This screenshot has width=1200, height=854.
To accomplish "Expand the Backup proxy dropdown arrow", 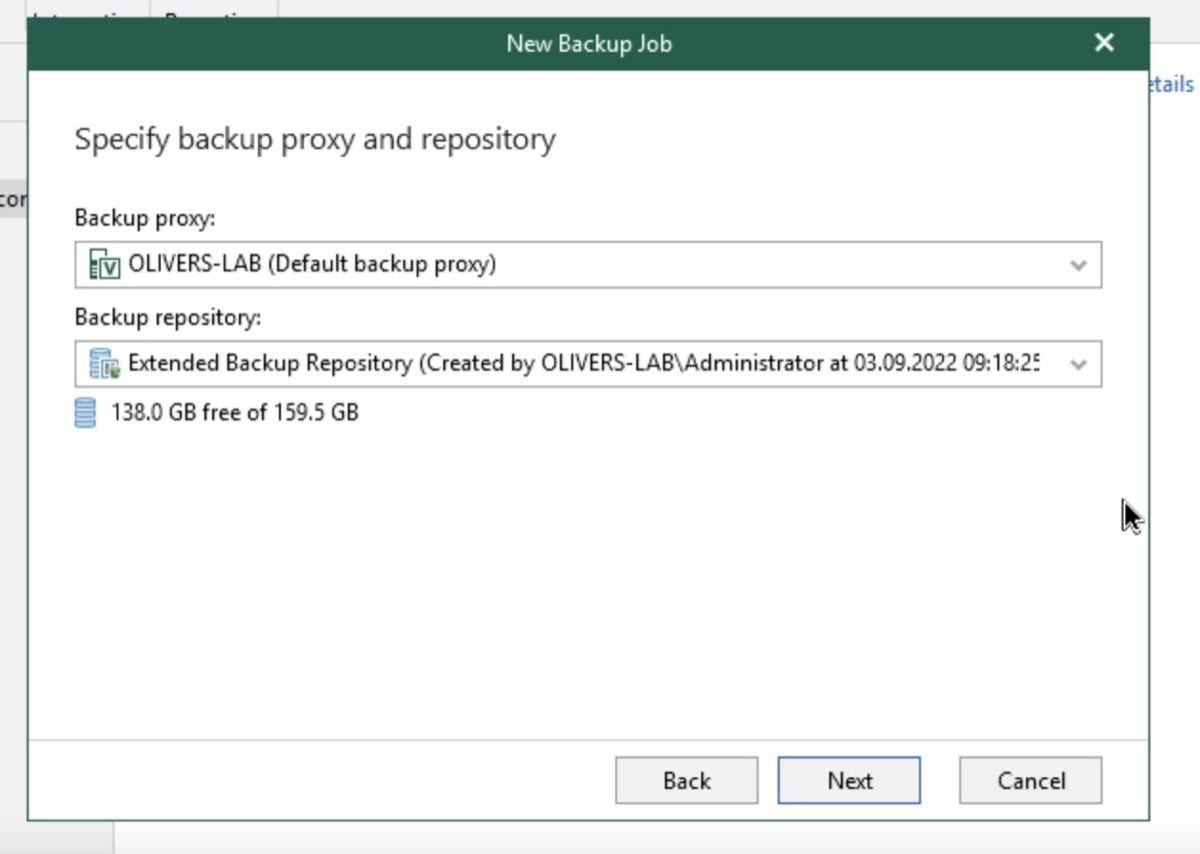I will (1078, 266).
